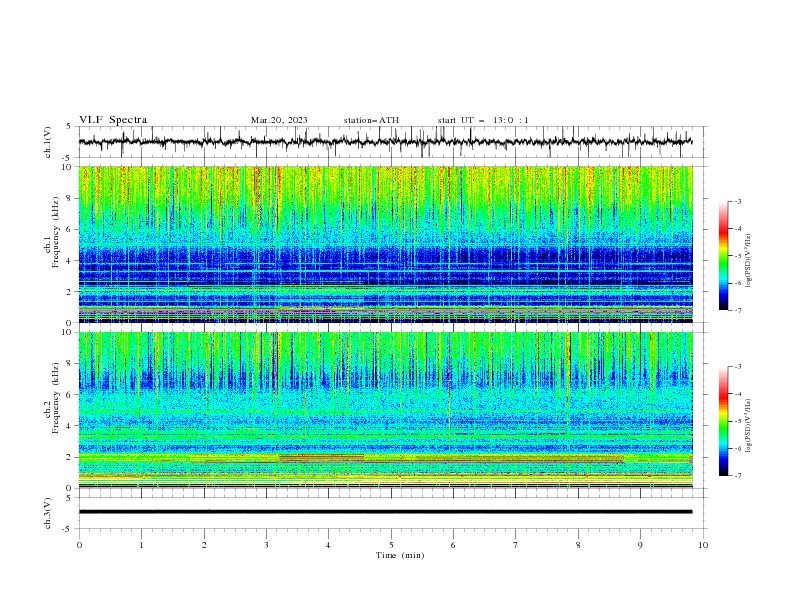Click the "8" kHz tick of ch.1 spectrogram
792x612 pixels.
click(x=70, y=198)
